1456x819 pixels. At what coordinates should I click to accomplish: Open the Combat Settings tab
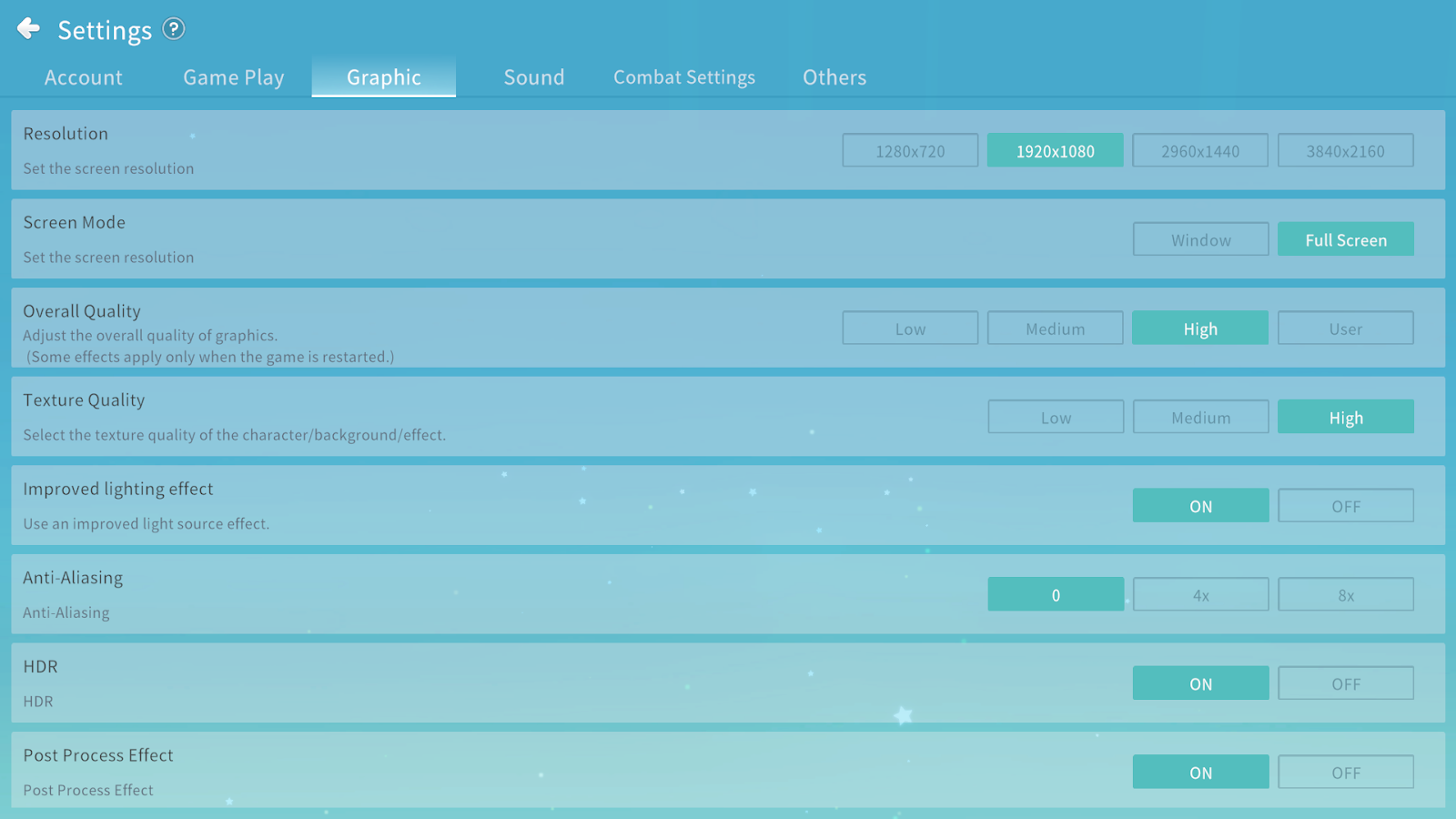tap(684, 77)
